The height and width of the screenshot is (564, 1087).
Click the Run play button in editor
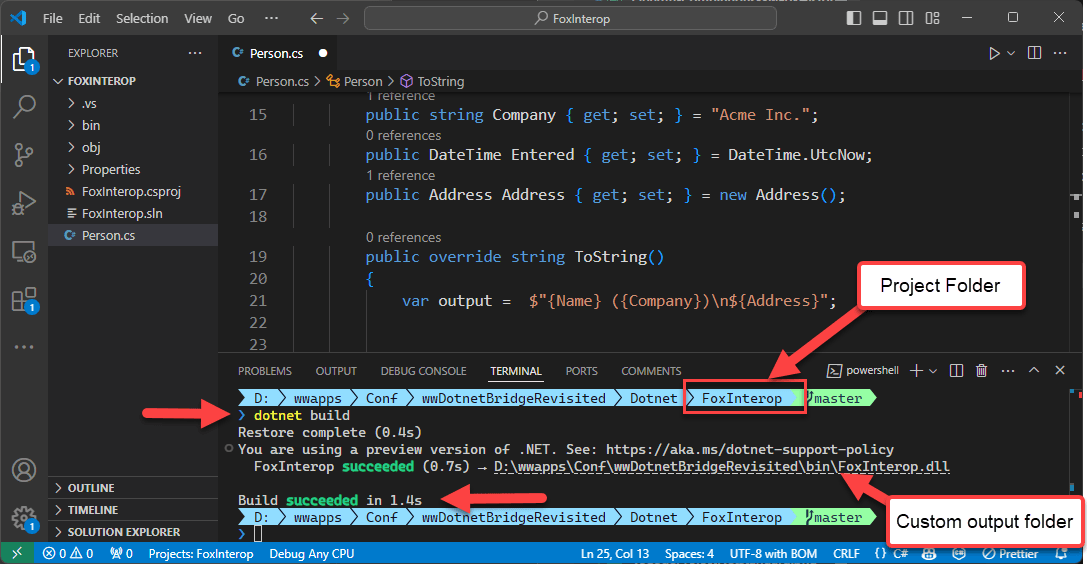click(x=994, y=53)
